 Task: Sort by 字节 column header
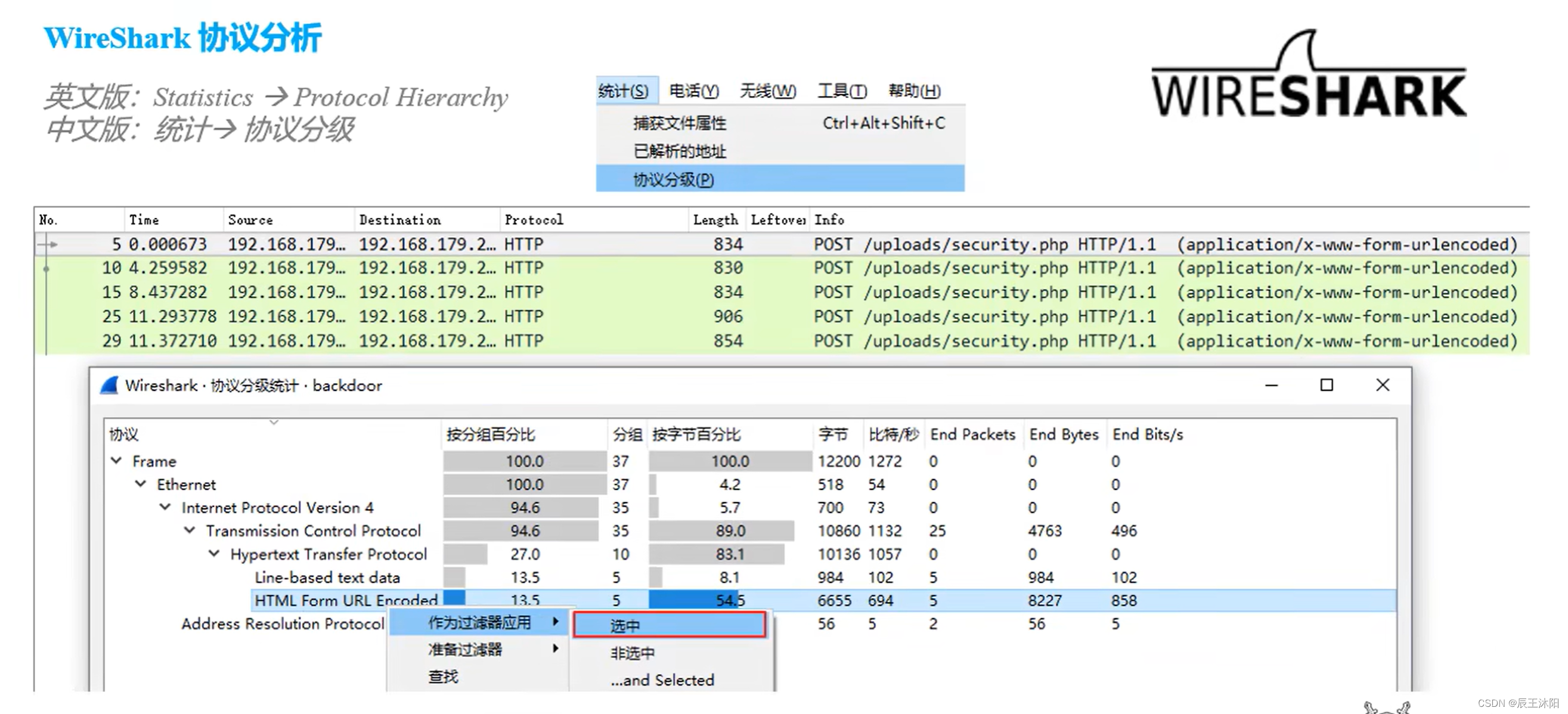(x=838, y=434)
